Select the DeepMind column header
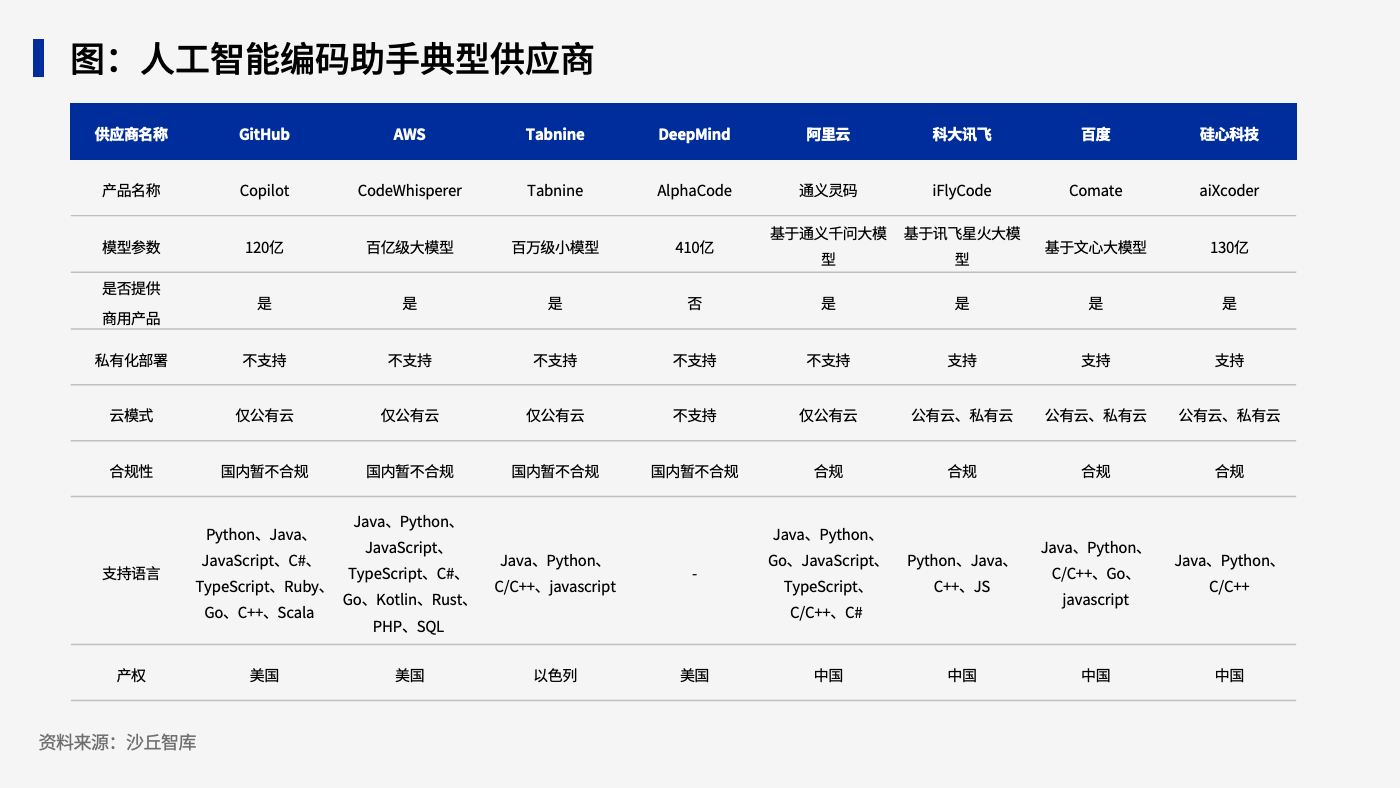The height and width of the screenshot is (788, 1400). pyautogui.click(x=694, y=134)
